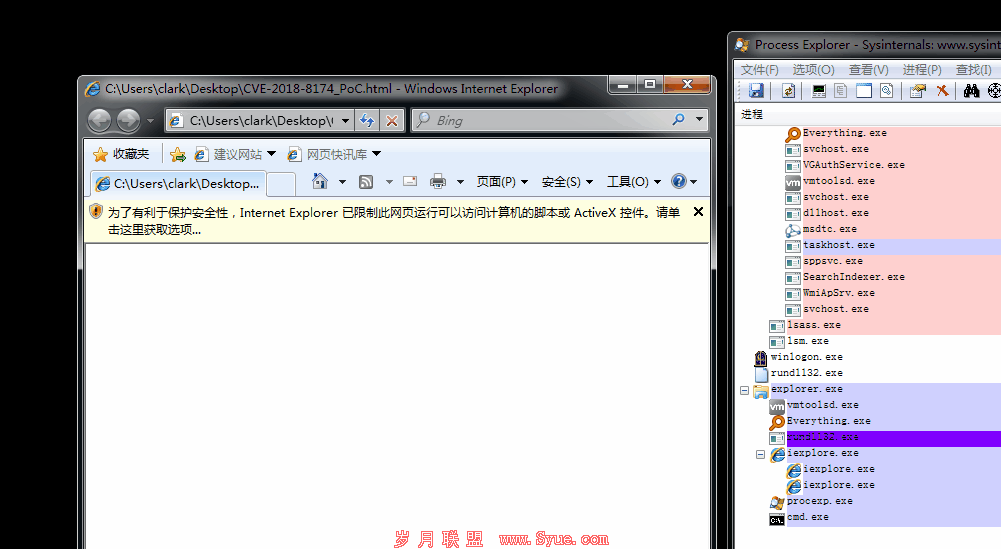Open IE address bar dropdown arrow
This screenshot has width=1001, height=549.
pyautogui.click(x=345, y=120)
